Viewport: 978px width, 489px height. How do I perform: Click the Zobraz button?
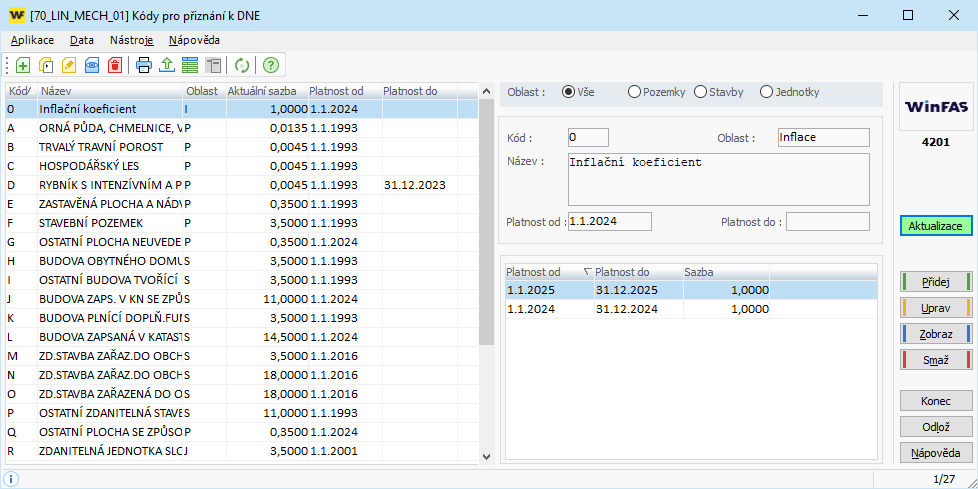[x=936, y=334]
